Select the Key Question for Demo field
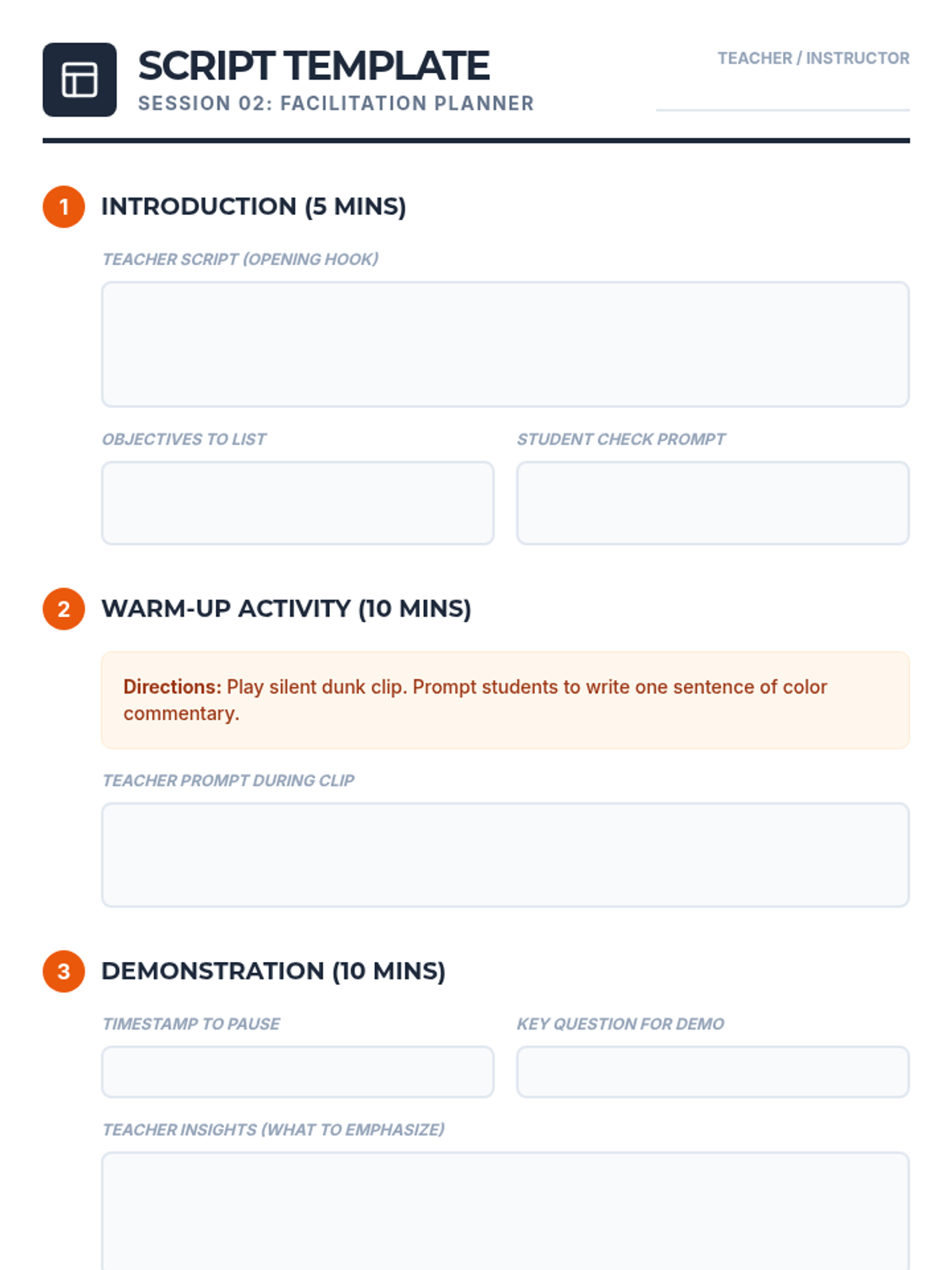 coord(712,1072)
